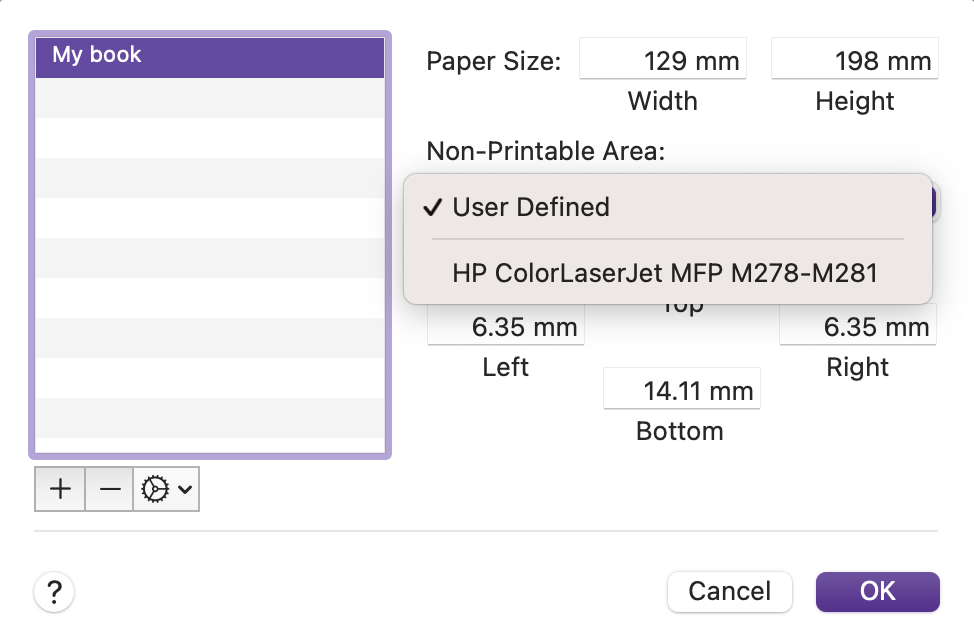Click the purple popup button edge behind the menu
Viewport: 974px width, 644px height.
(x=935, y=203)
